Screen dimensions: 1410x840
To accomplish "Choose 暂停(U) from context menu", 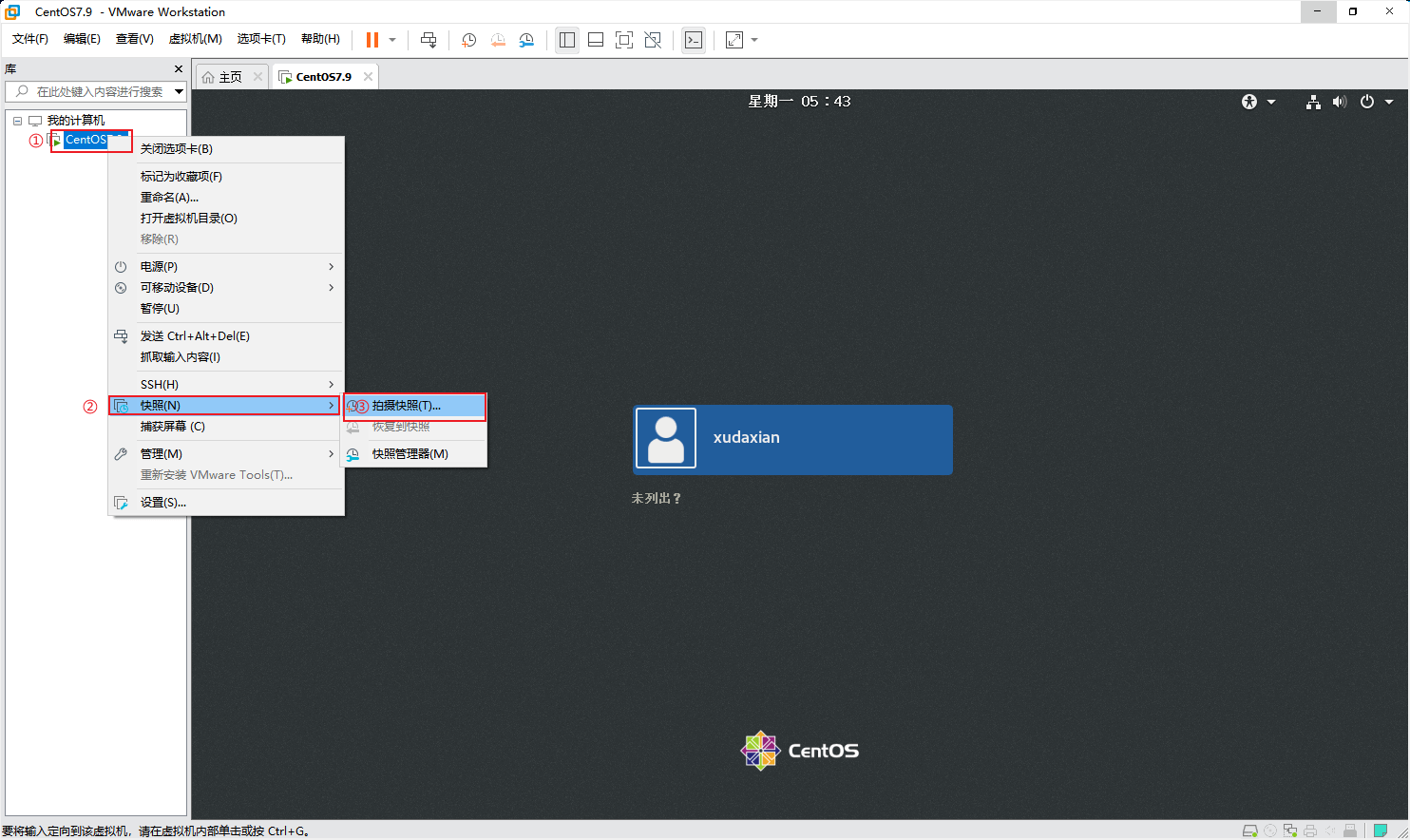I will point(226,309).
